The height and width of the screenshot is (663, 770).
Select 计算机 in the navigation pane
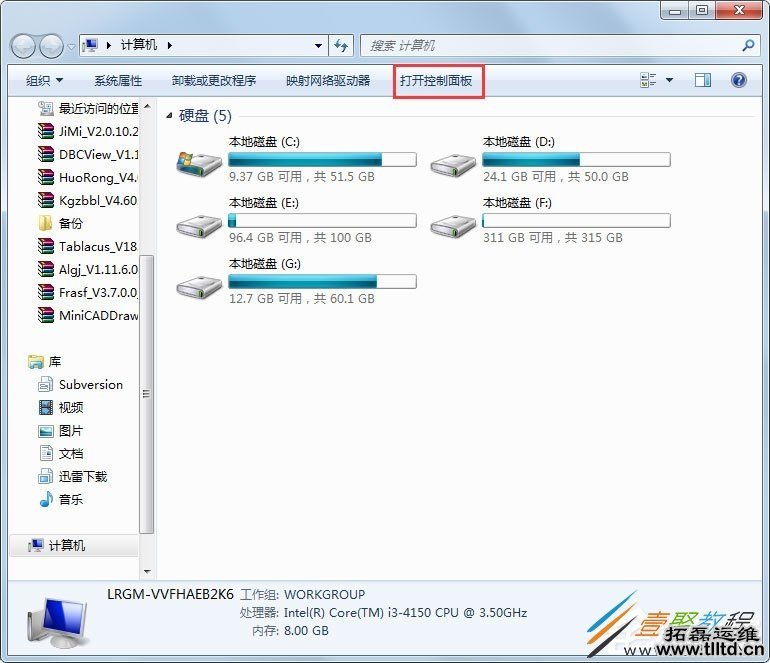tap(74, 545)
